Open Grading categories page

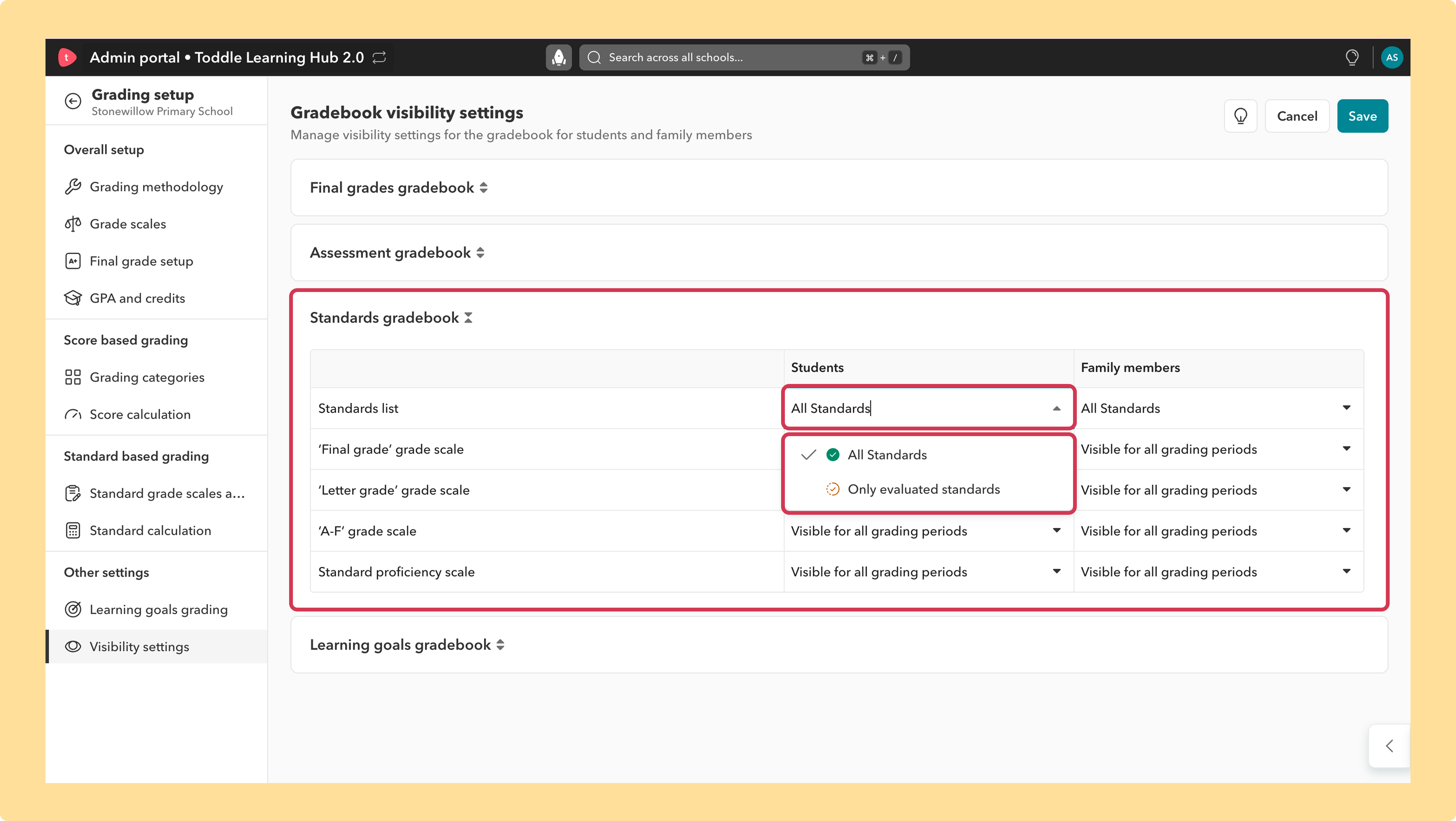(x=156, y=377)
